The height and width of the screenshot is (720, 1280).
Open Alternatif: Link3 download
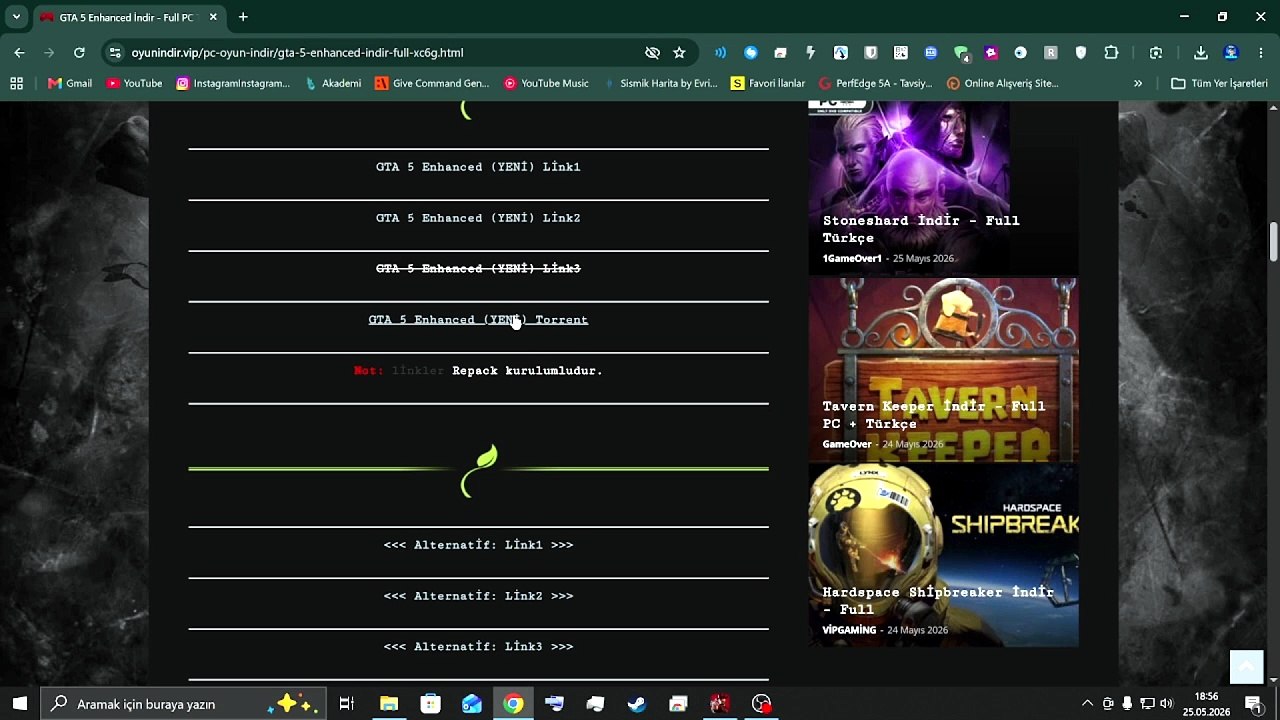pyautogui.click(x=478, y=647)
